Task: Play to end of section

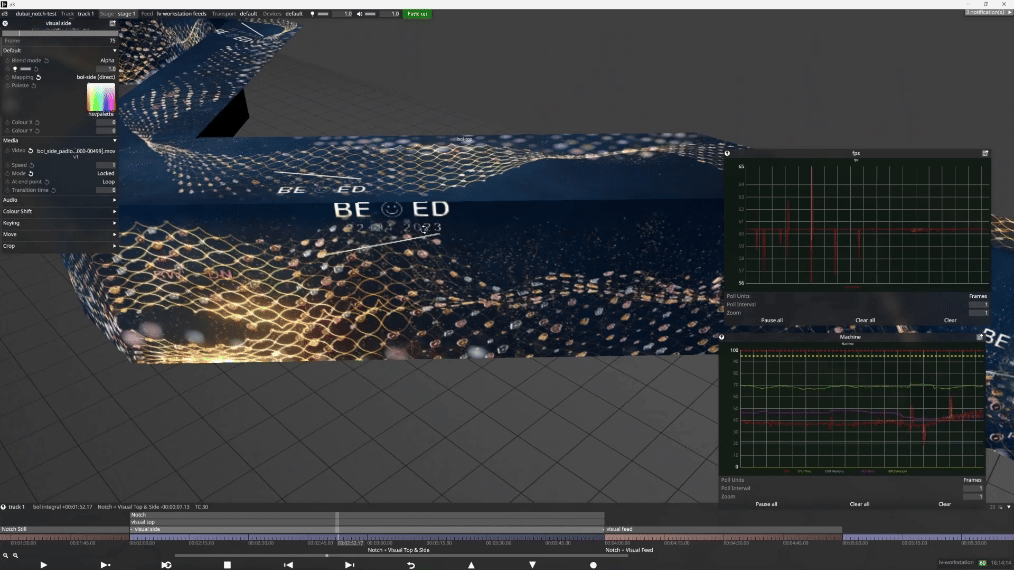Action: click(x=105, y=565)
